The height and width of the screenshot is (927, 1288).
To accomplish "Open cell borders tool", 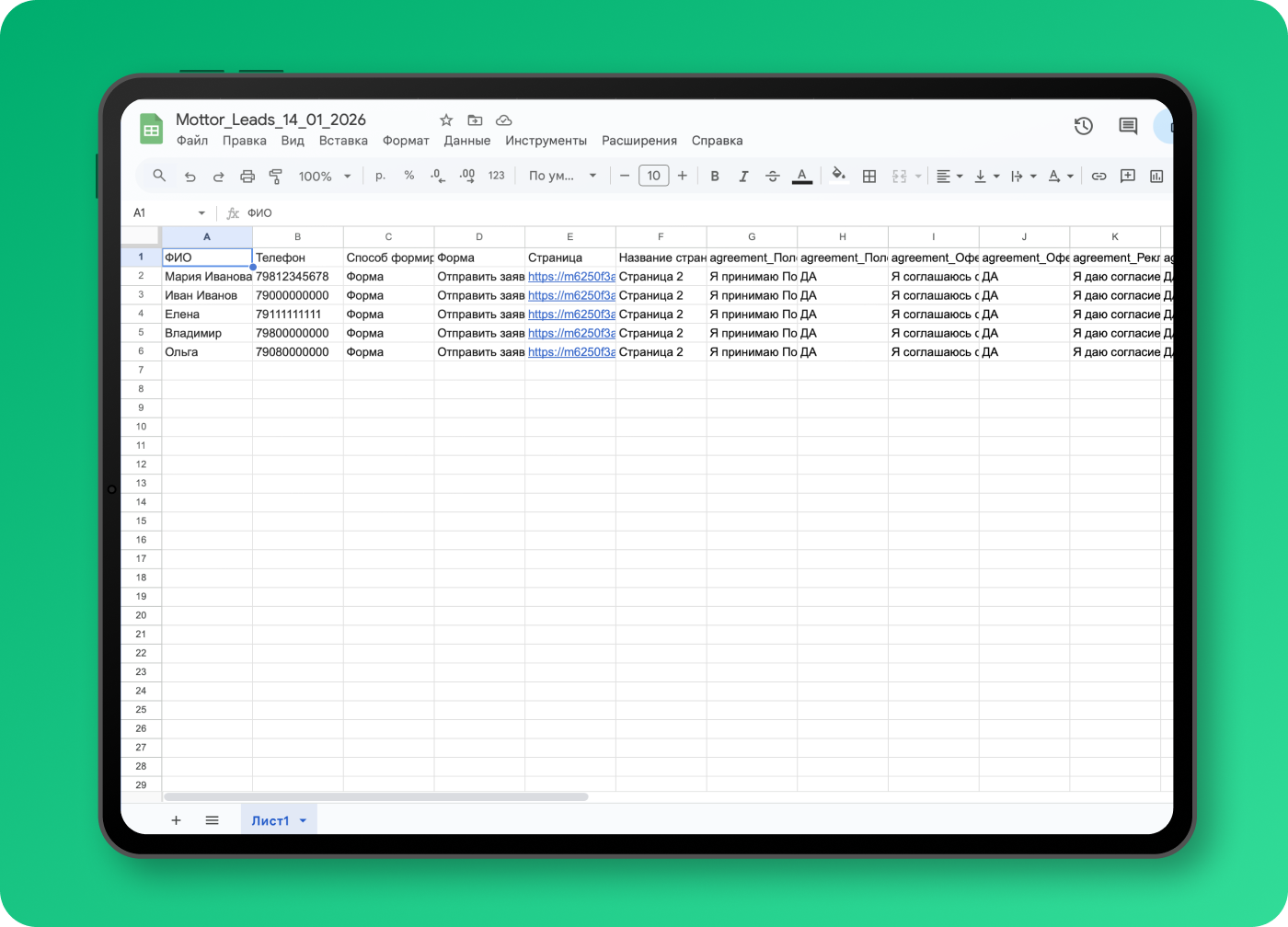I will 868,177.
